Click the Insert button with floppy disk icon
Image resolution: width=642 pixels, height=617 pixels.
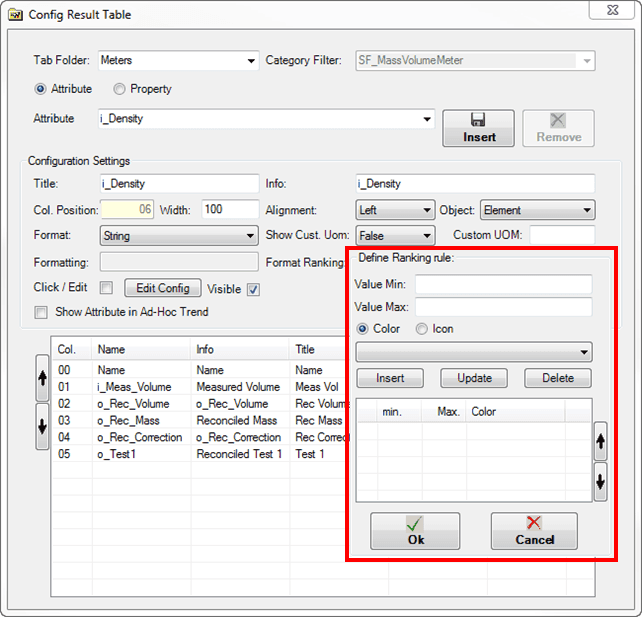click(478, 128)
